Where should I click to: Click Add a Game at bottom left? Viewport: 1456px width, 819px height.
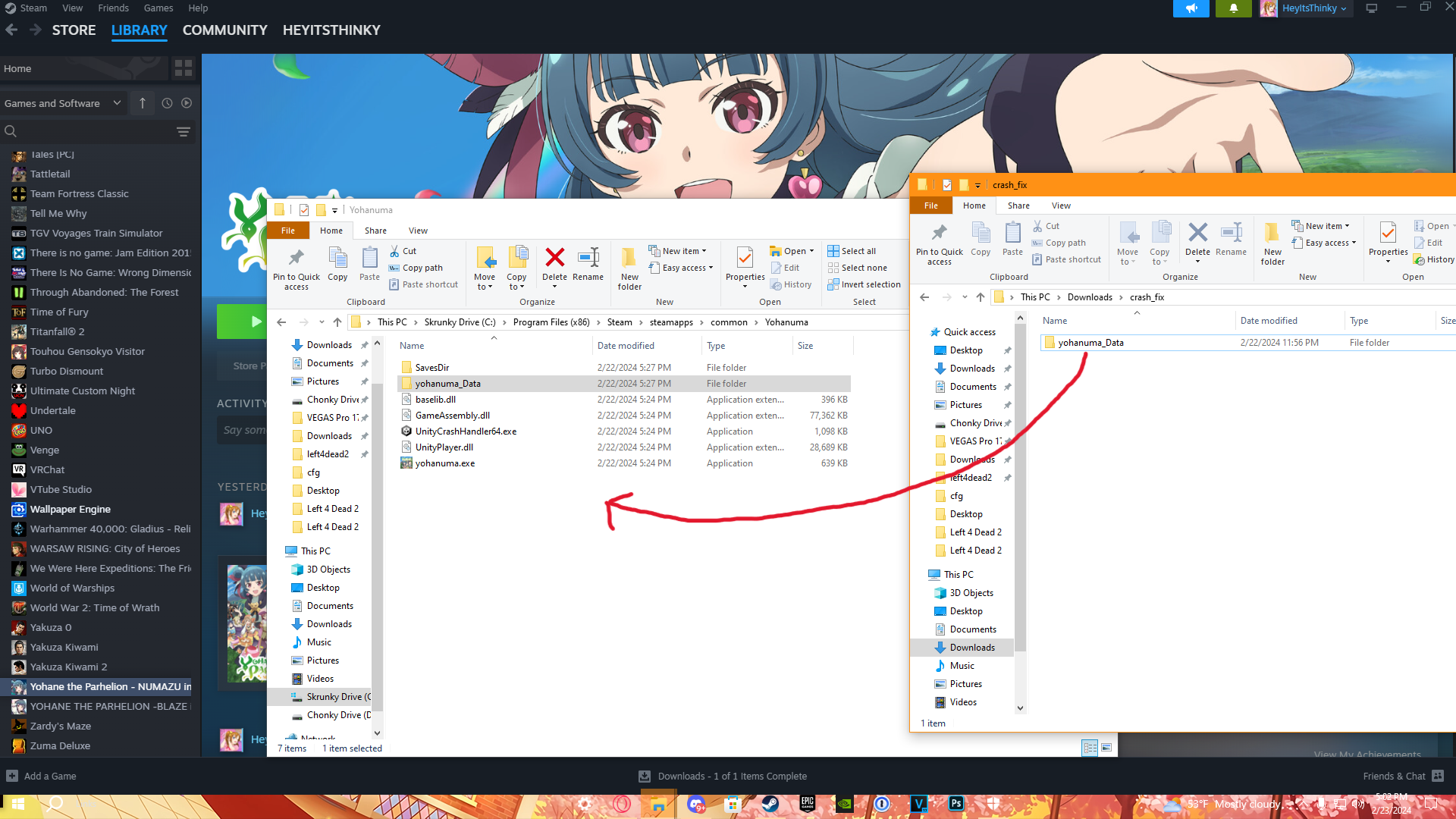[x=42, y=776]
